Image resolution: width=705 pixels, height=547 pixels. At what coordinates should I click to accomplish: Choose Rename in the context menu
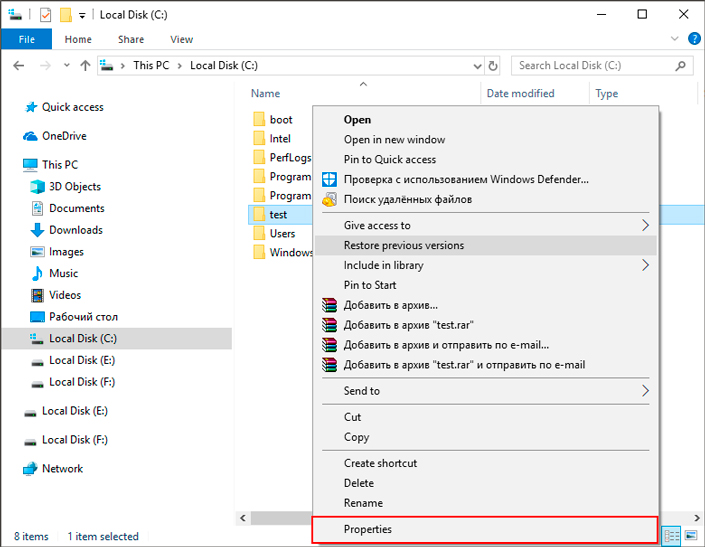tap(486, 503)
